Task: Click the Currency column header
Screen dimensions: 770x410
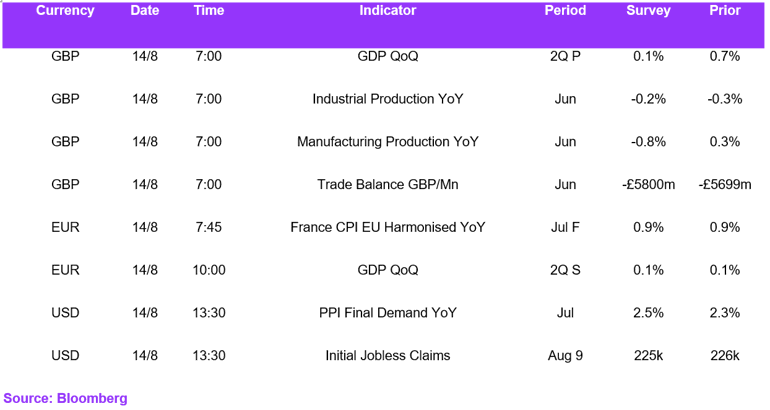Action: pos(65,10)
